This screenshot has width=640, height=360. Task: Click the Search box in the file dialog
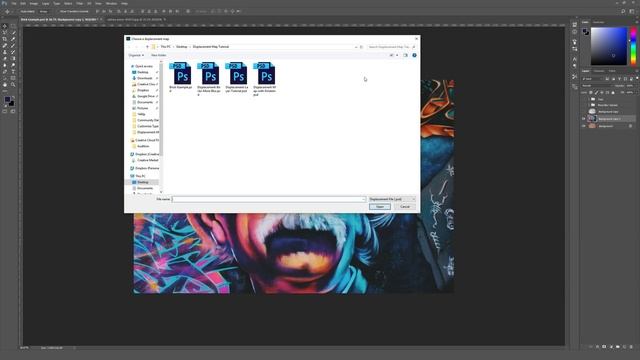pos(391,47)
